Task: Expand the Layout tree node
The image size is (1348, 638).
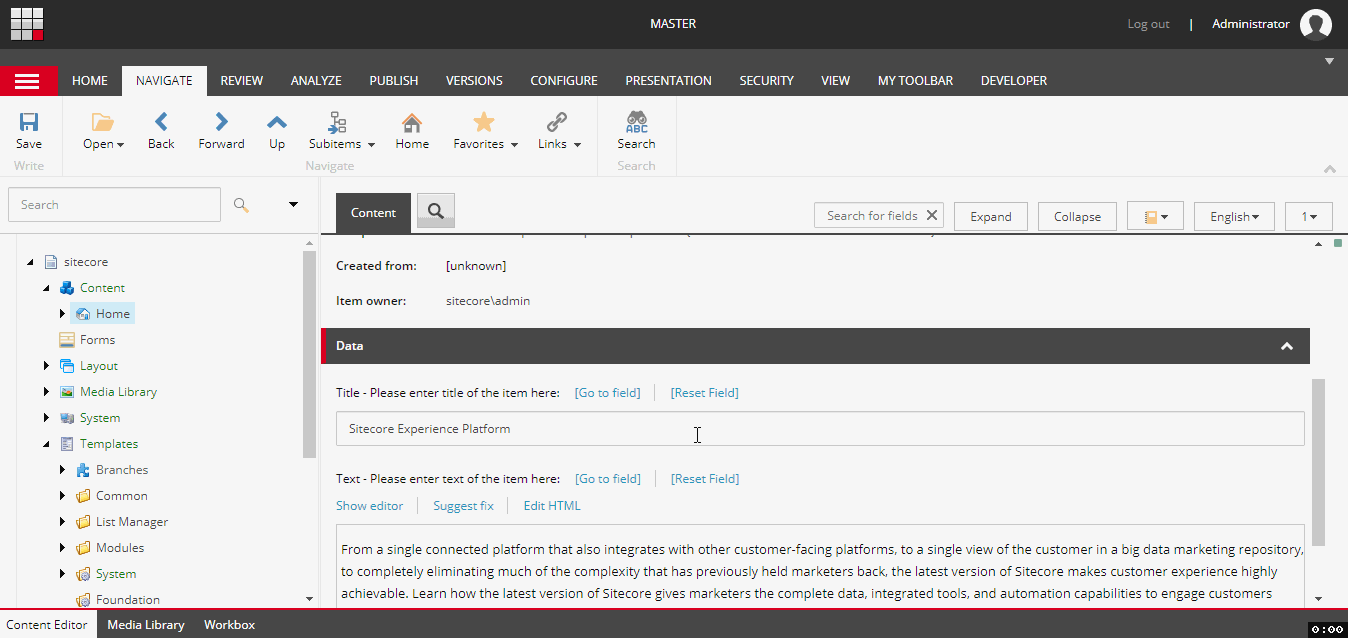Action: point(46,366)
